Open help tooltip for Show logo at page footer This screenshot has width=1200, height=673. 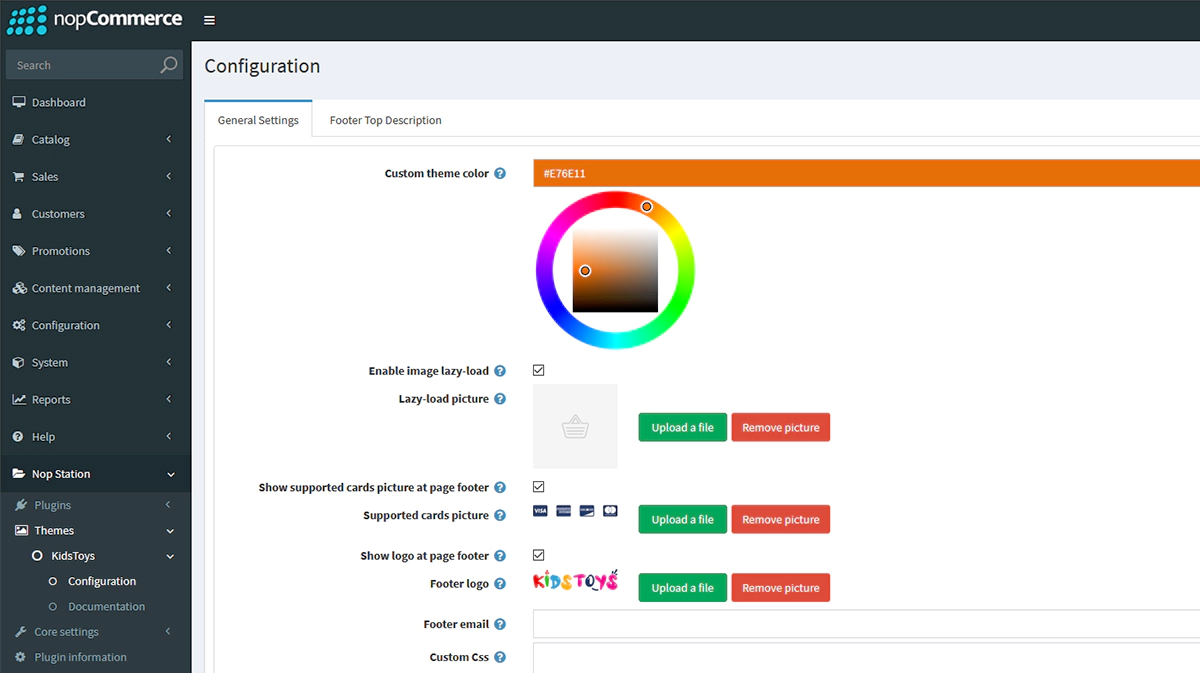click(x=500, y=556)
